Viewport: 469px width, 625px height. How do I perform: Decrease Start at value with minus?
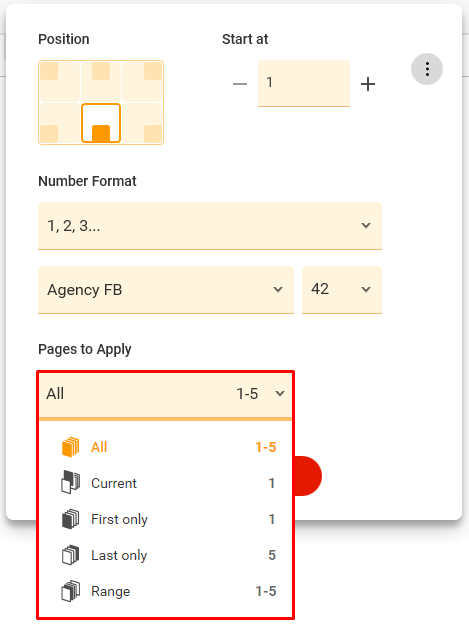point(240,84)
